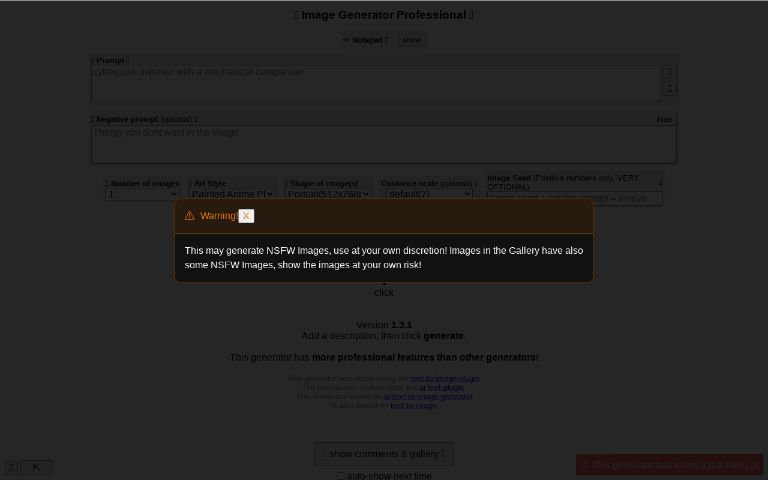
Task: Open the ai-text-to-image-generator link
Action: click(428, 397)
